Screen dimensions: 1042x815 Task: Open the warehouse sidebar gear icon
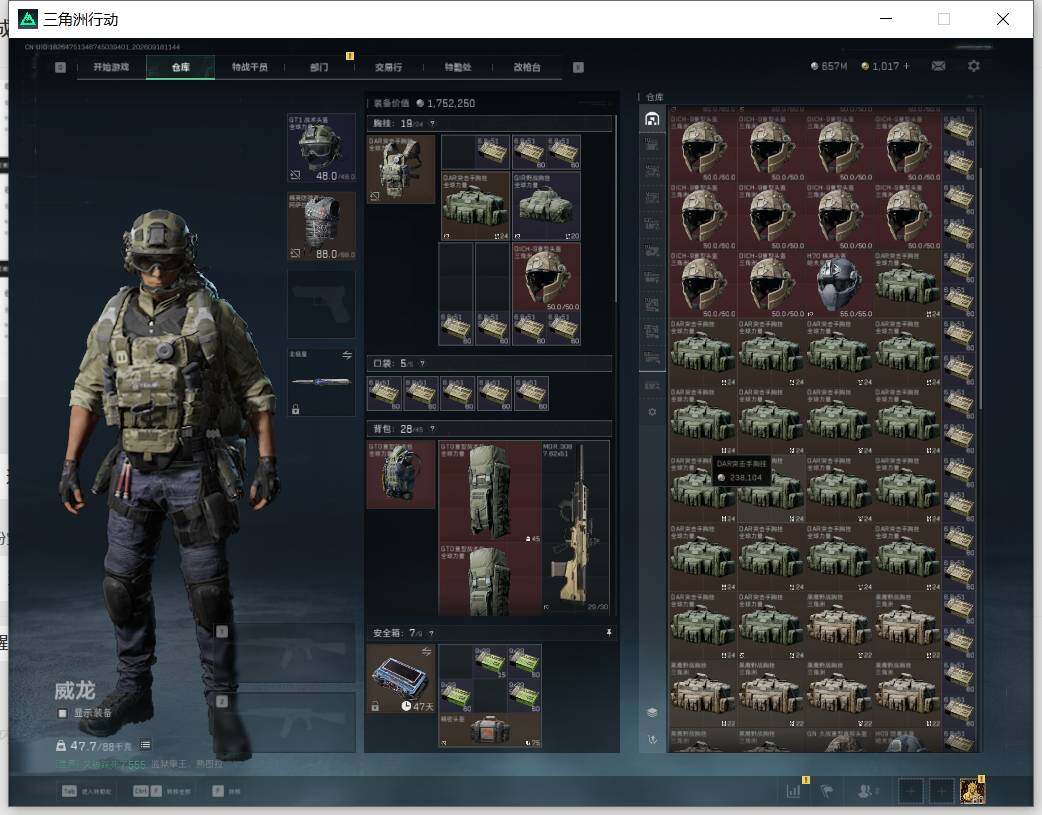[x=652, y=412]
